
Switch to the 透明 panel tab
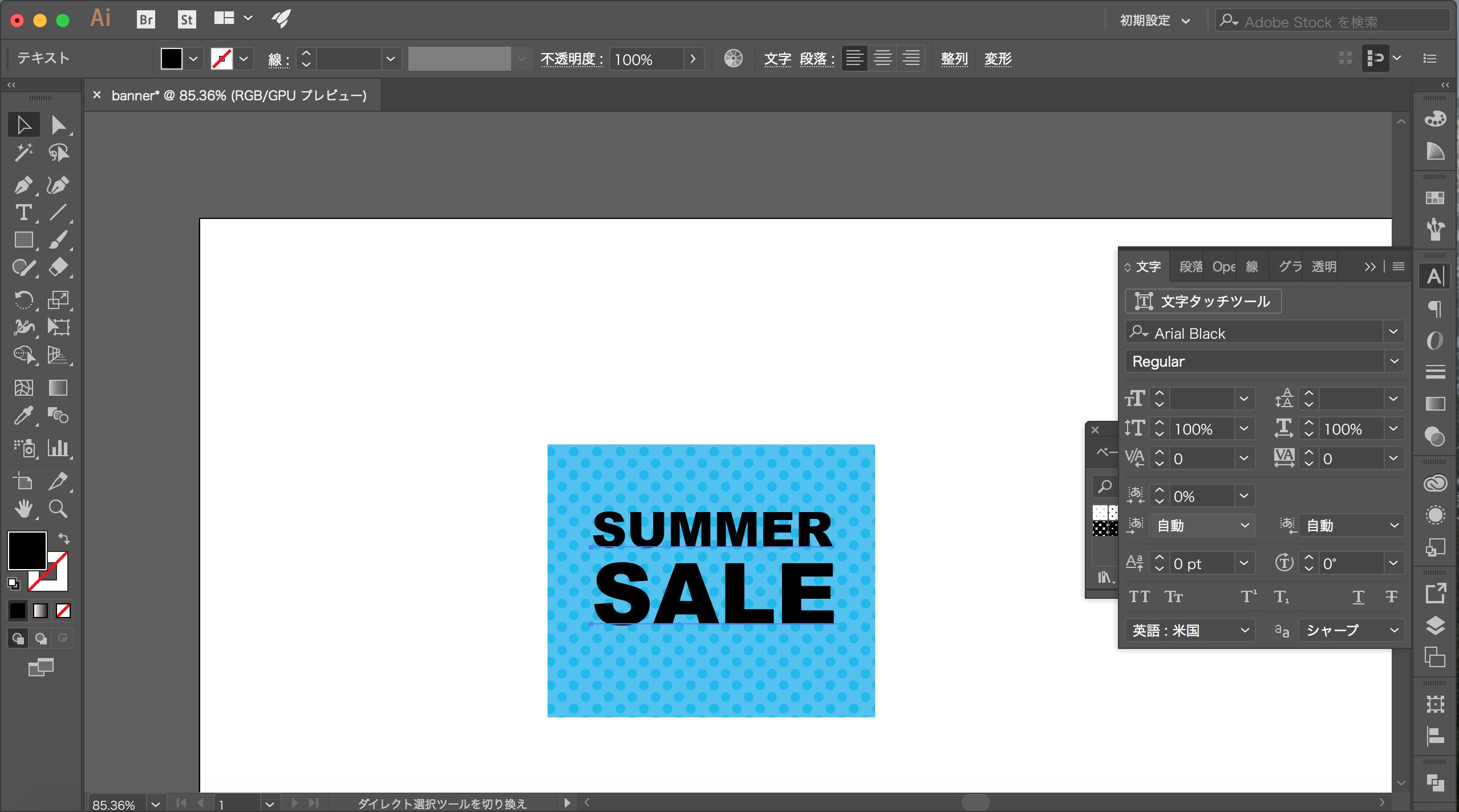tap(1324, 266)
